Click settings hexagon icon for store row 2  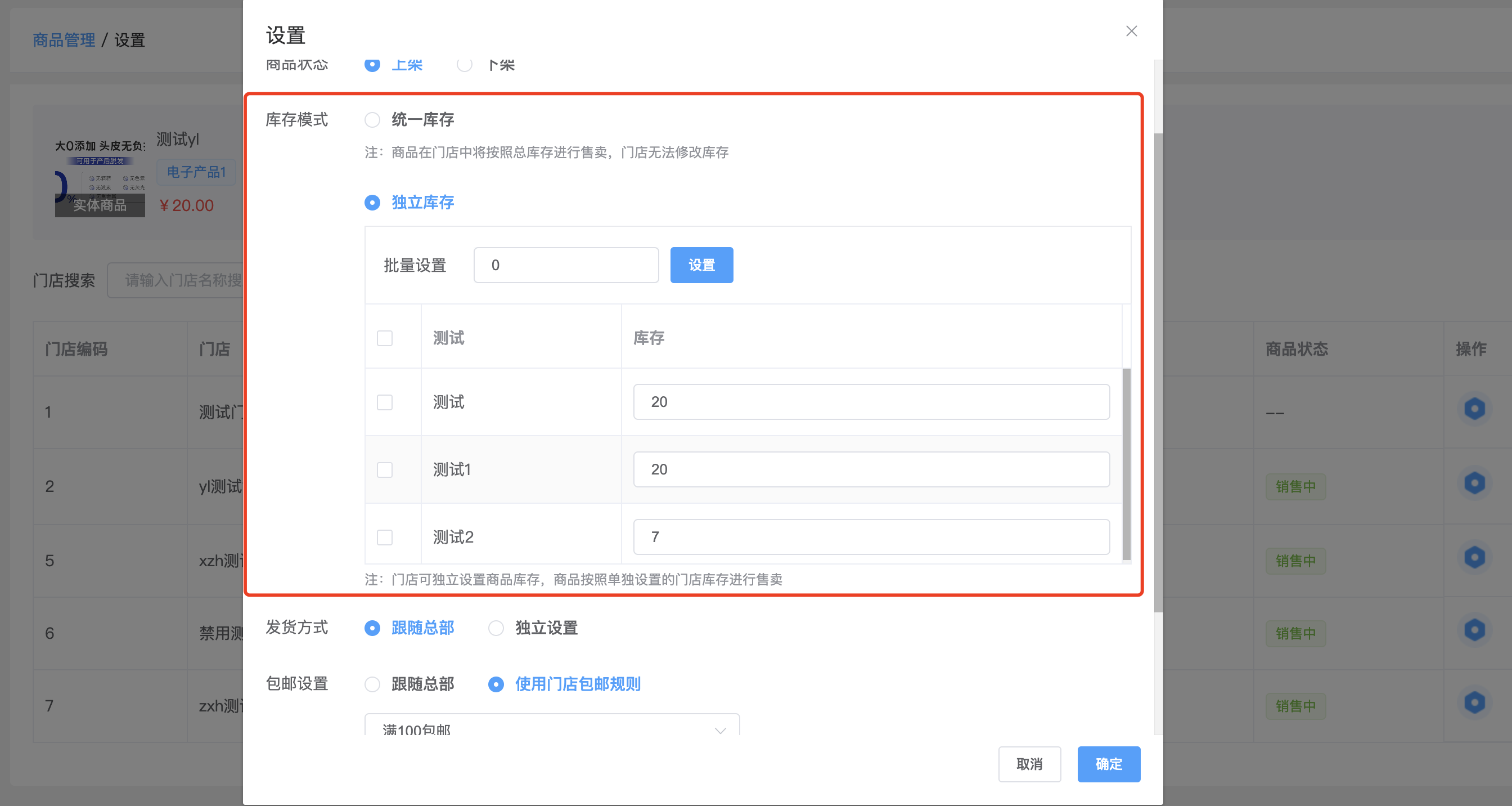tap(1474, 483)
